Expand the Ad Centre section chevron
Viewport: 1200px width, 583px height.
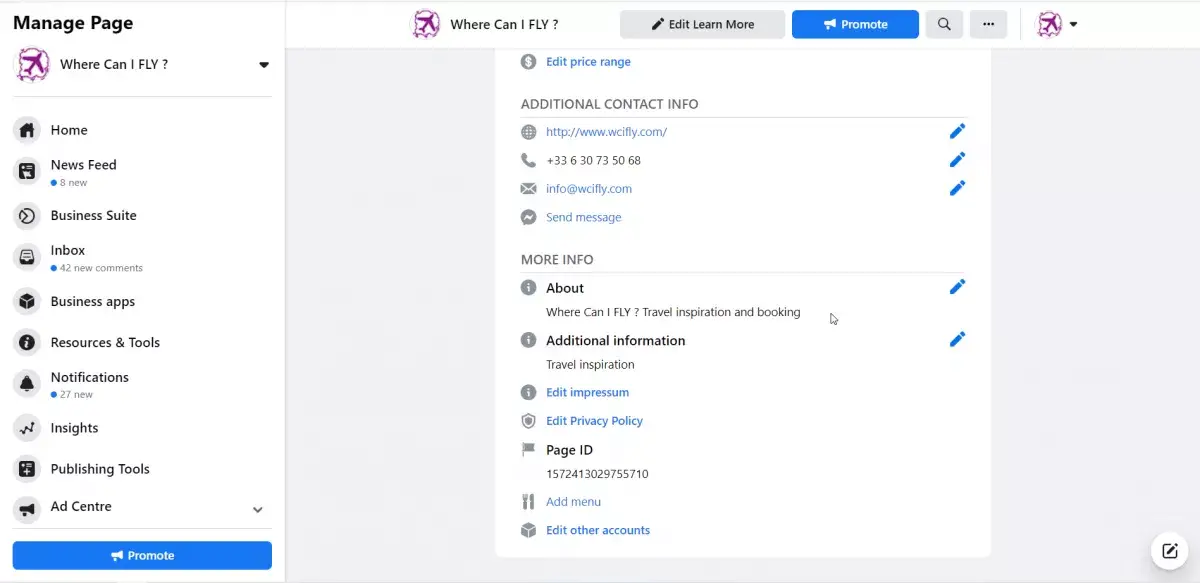click(257, 509)
